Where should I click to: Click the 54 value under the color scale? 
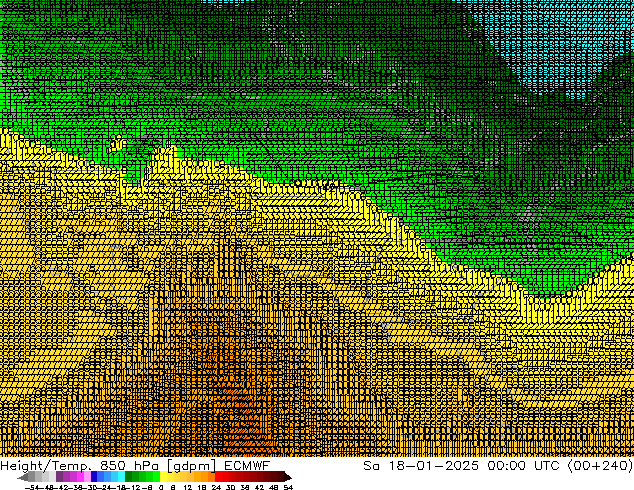click(x=288, y=487)
